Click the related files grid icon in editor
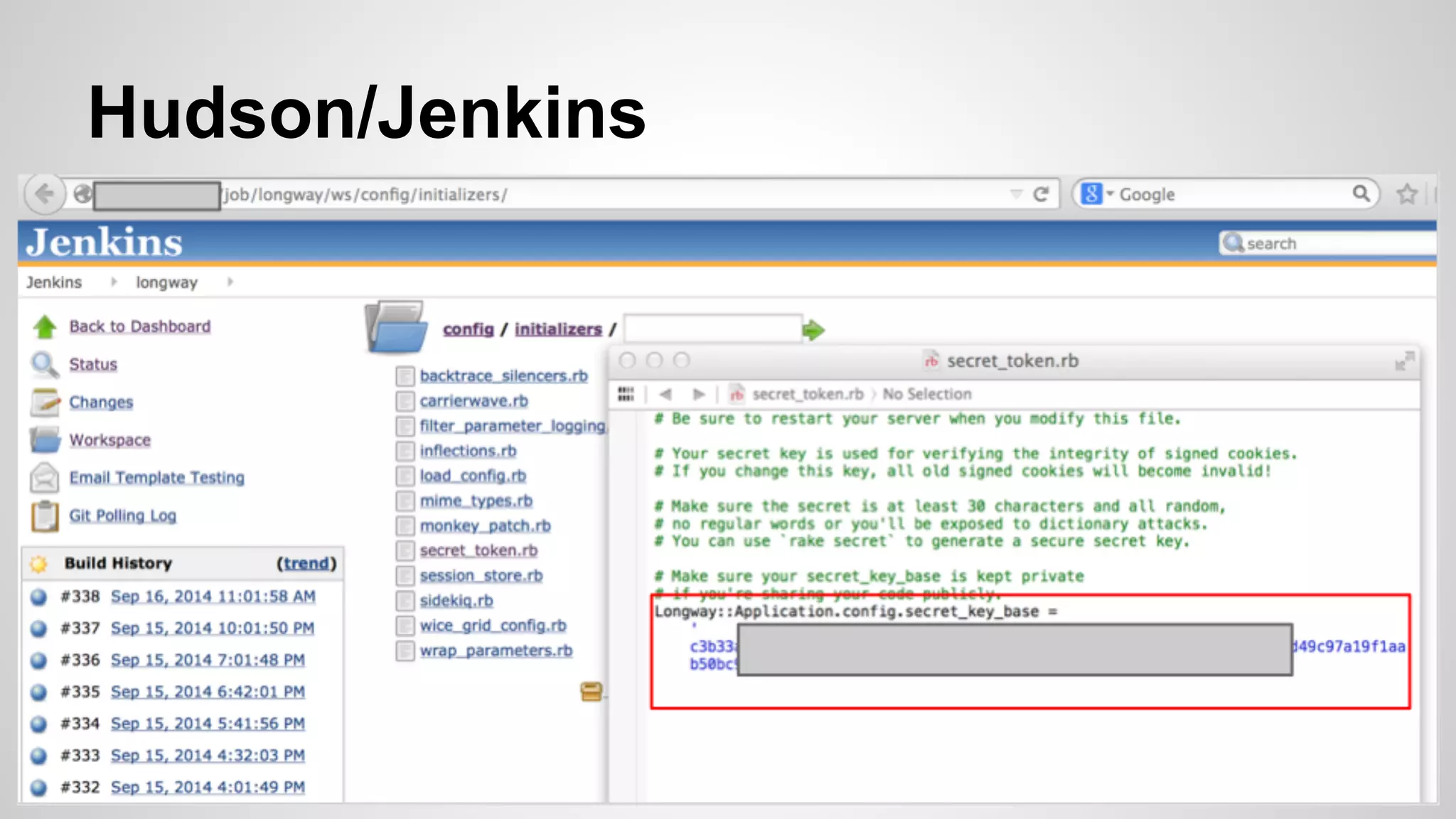Screen dimensions: 1456x819 pos(626,395)
